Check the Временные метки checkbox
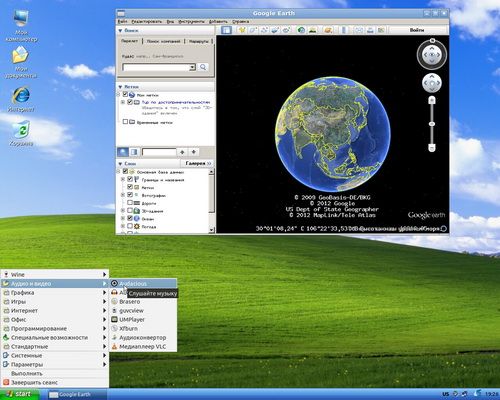This screenshot has height=400, width=500. point(125,122)
